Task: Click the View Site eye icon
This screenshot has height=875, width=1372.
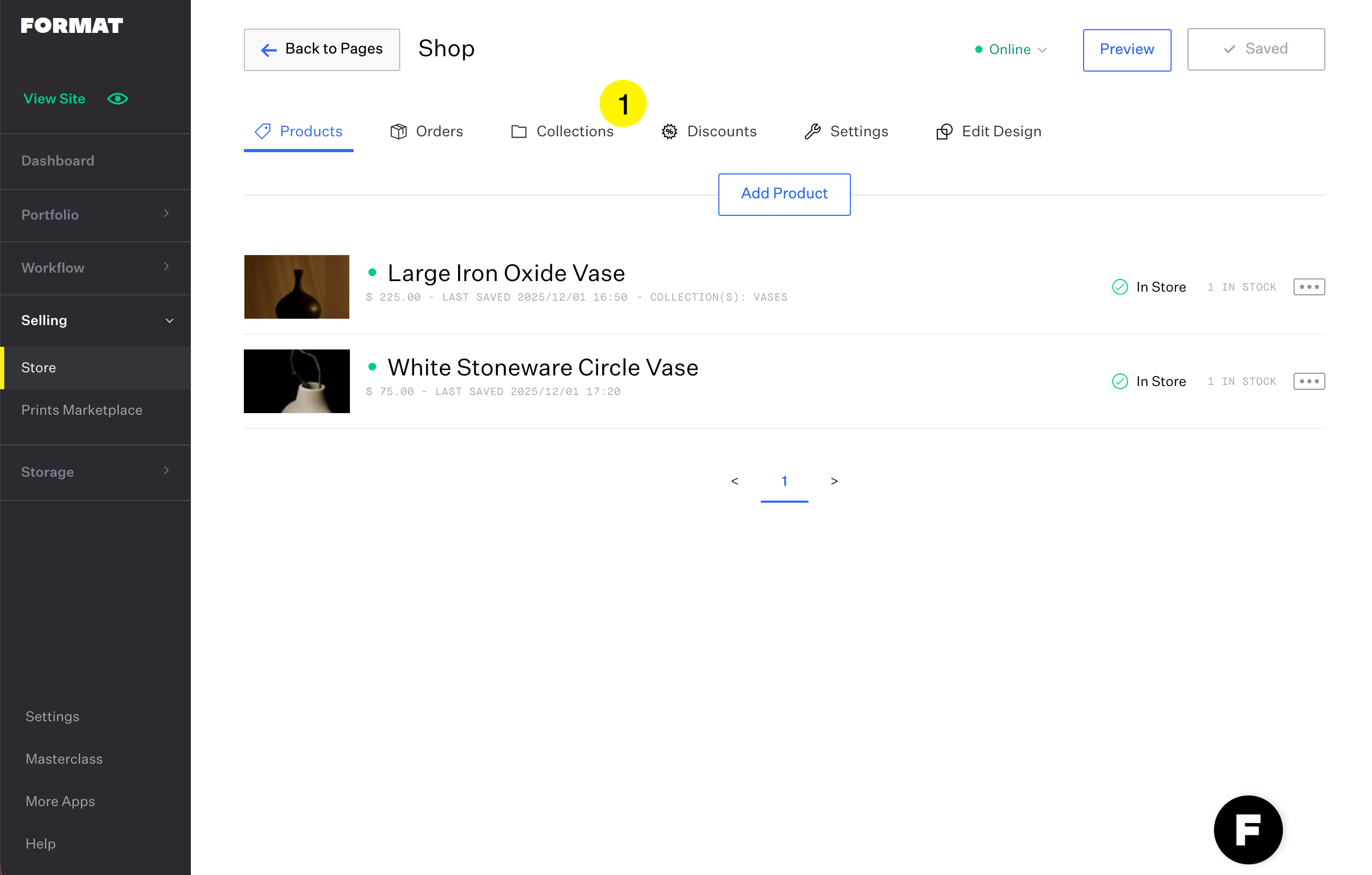Action: [x=117, y=99]
